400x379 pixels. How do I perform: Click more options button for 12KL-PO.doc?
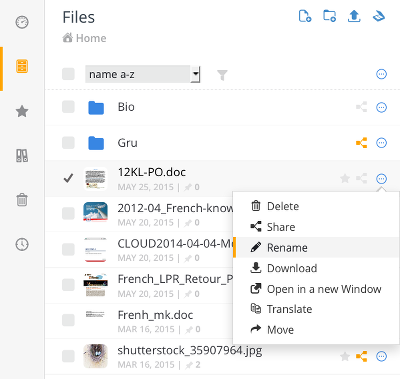(x=381, y=179)
